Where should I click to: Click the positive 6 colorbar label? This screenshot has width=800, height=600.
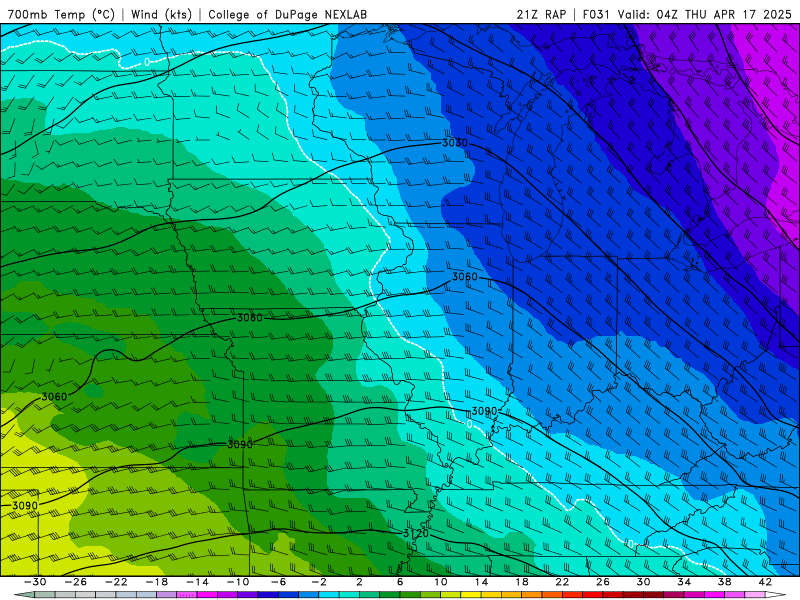(x=400, y=582)
